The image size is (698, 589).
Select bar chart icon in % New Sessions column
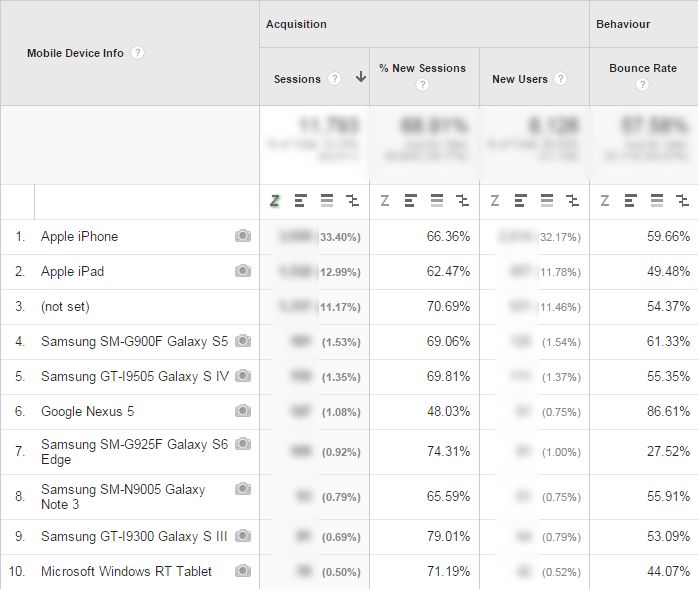point(410,201)
